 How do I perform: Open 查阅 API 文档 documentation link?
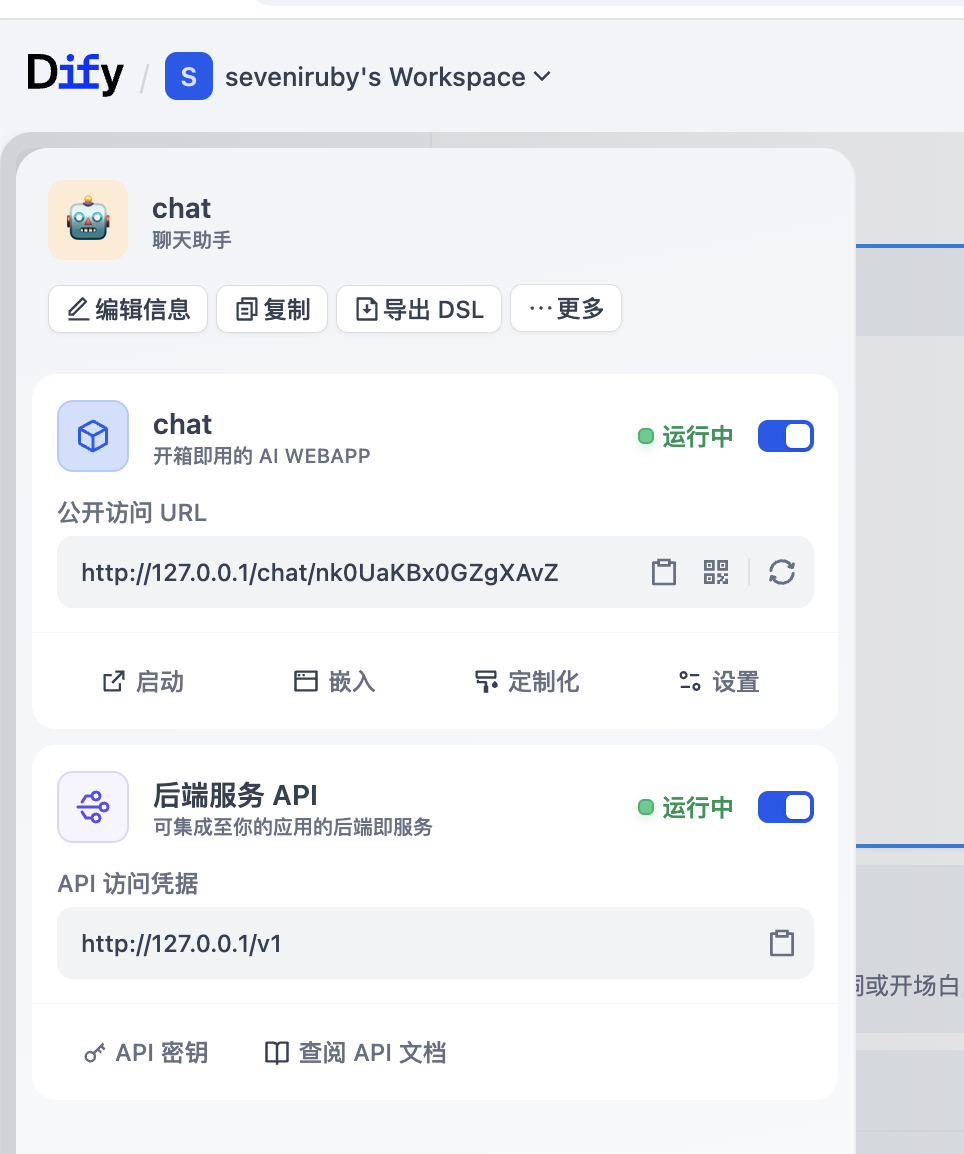(355, 1053)
